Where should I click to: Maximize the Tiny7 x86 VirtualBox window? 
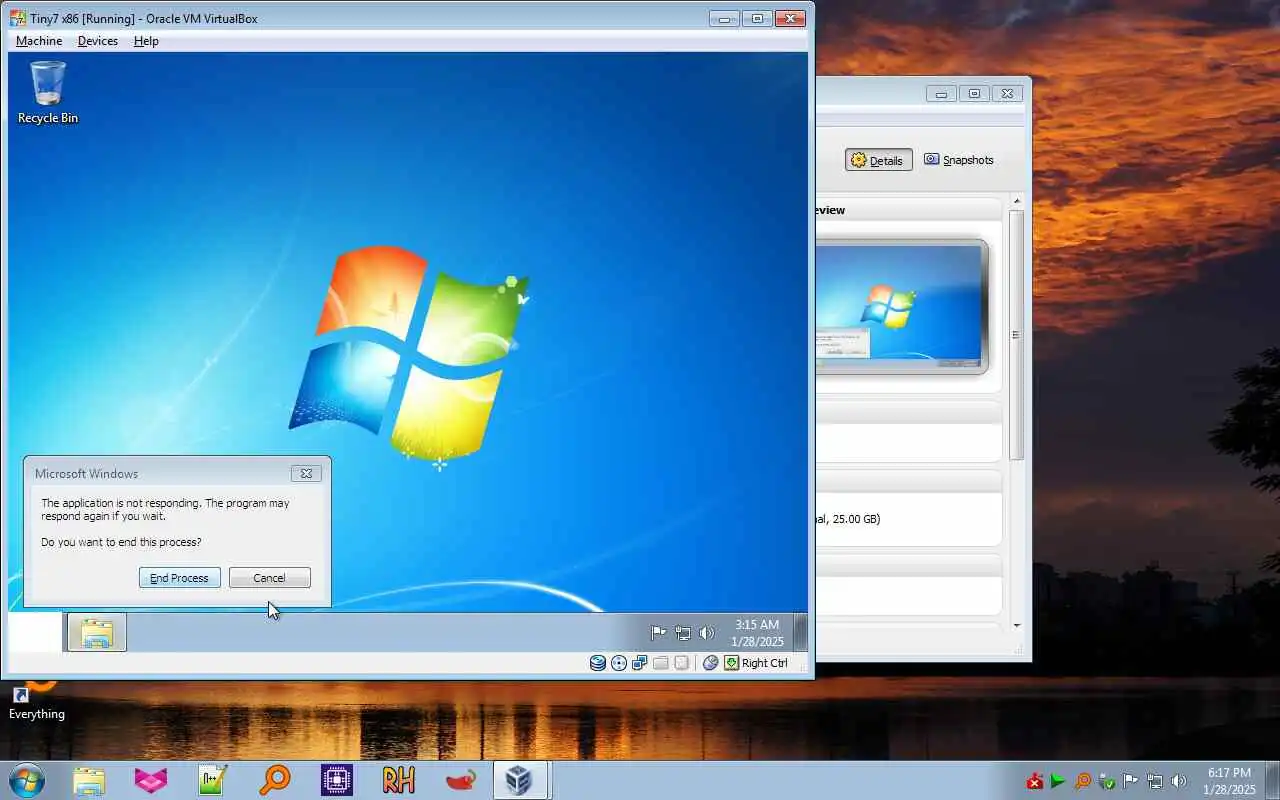click(757, 18)
